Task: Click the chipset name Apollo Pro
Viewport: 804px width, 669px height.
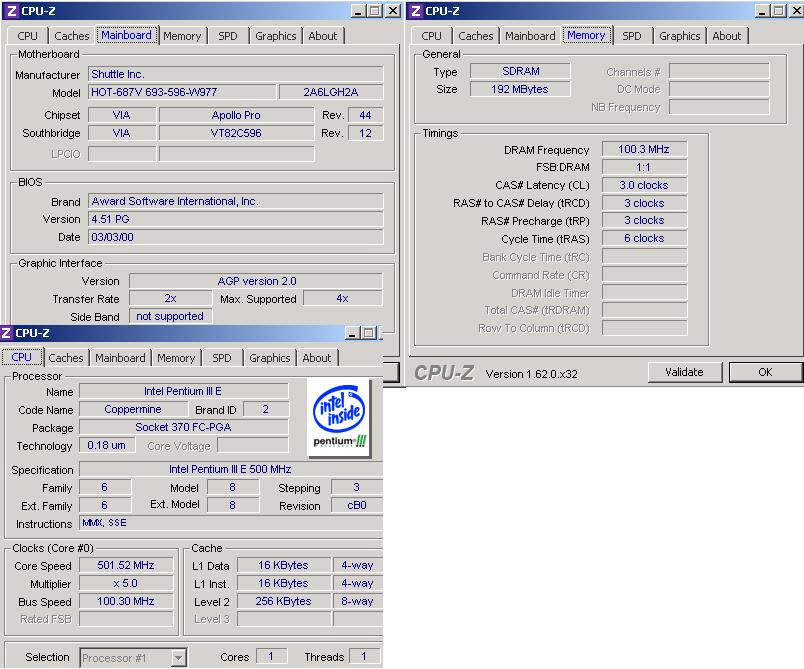Action: coord(236,115)
